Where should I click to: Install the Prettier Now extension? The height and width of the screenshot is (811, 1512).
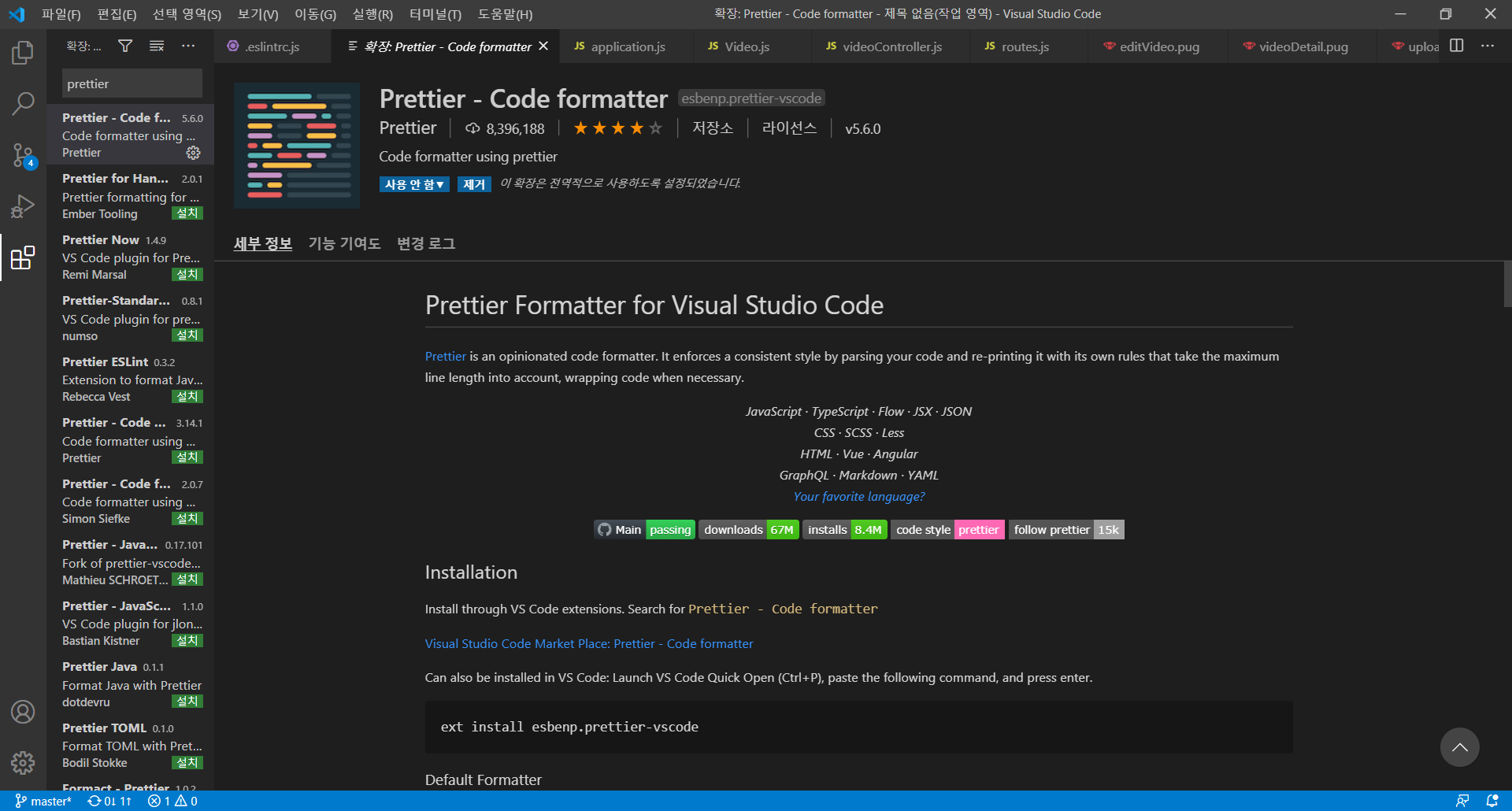click(x=187, y=275)
